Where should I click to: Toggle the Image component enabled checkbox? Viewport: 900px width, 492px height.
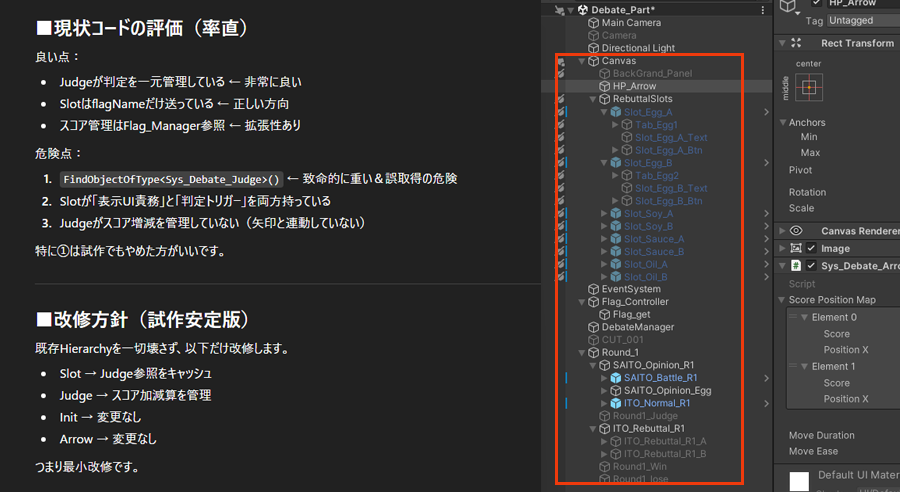point(812,248)
